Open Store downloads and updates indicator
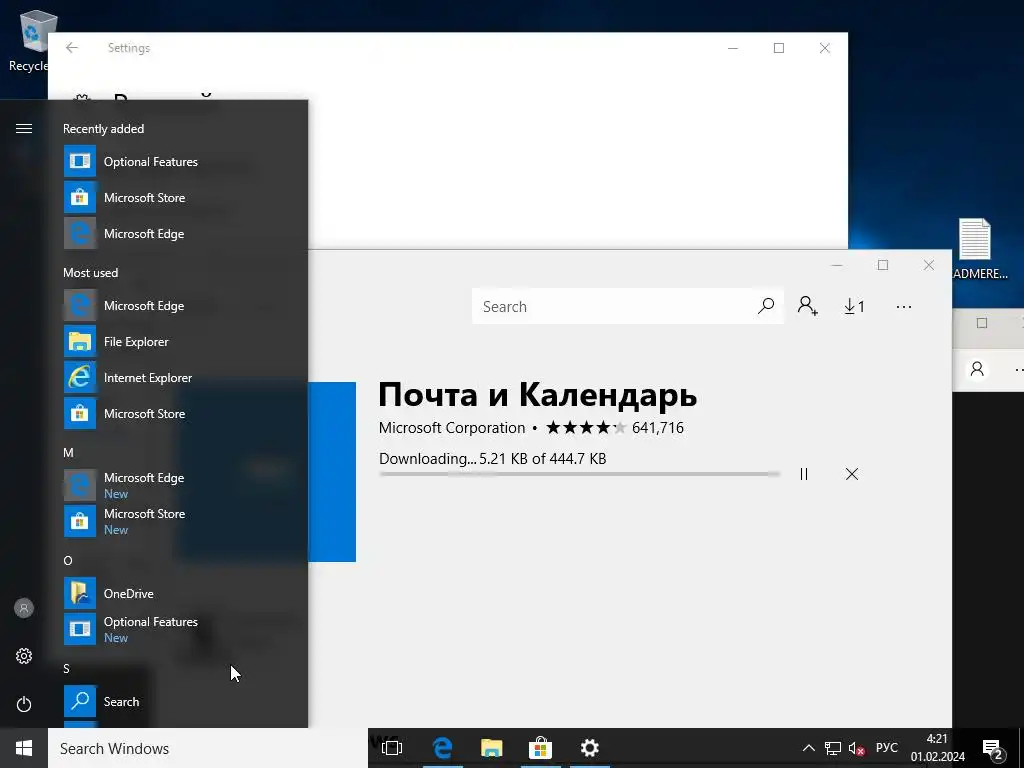The height and width of the screenshot is (768, 1024). pos(854,306)
